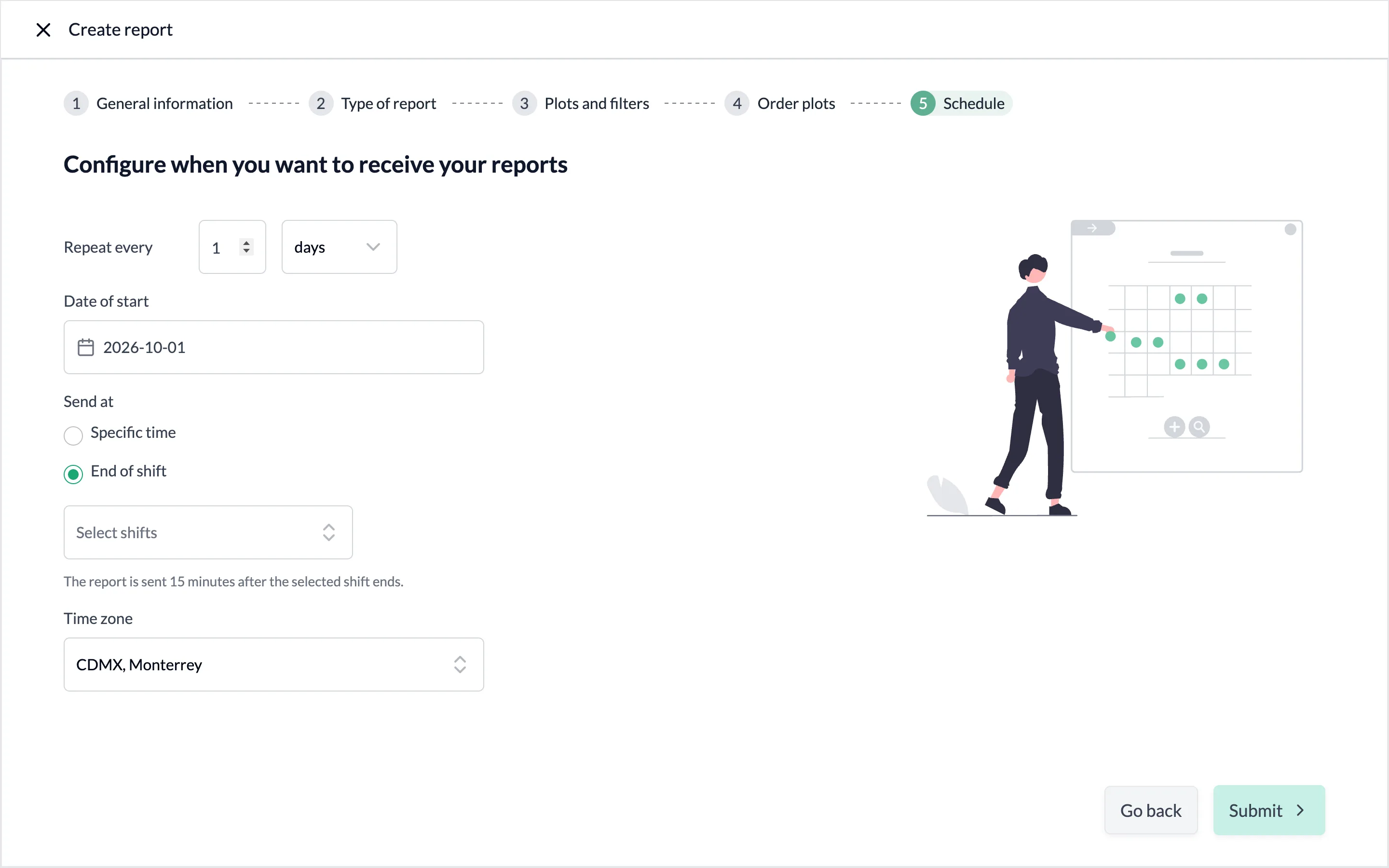Go to step 4 Order plots
The width and height of the screenshot is (1389, 868).
tap(780, 103)
